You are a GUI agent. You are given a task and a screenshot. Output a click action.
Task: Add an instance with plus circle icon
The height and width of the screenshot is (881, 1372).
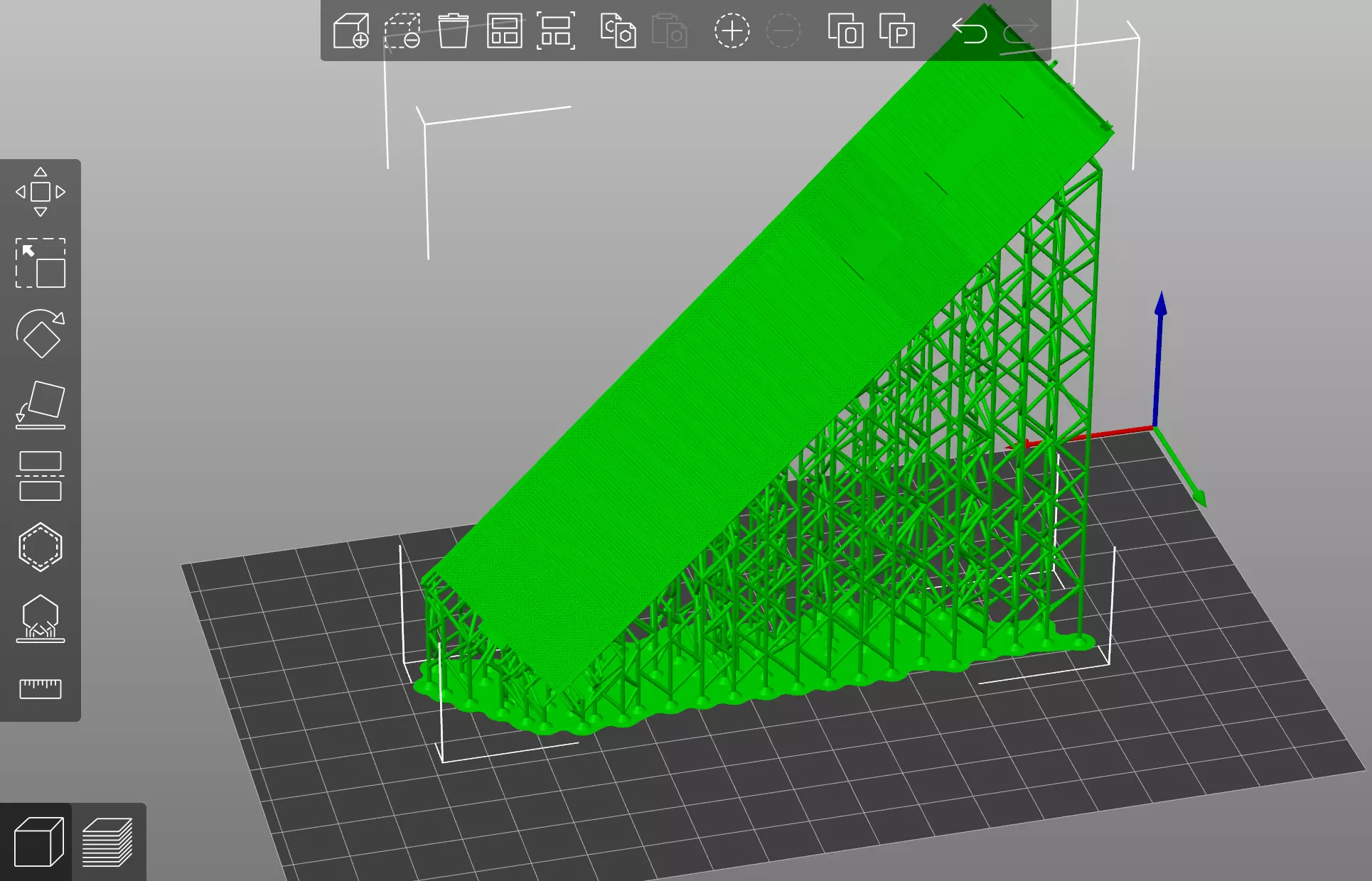pos(731,31)
